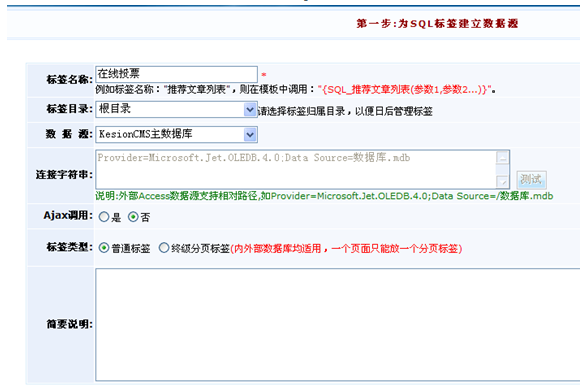584x392 pixels.
Task: Click the 标签目录 field label
Action: tap(69, 109)
